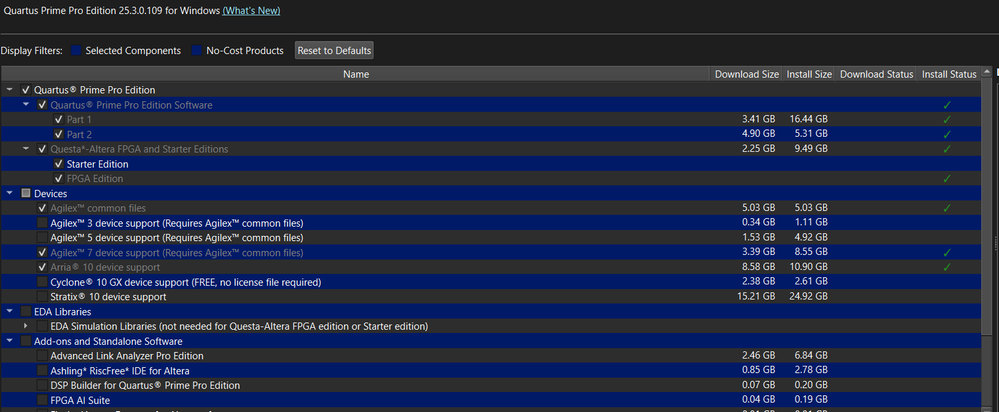Select the Part 1 install size 16.44 GB
The width and height of the screenshot is (999, 412).
pos(807,120)
